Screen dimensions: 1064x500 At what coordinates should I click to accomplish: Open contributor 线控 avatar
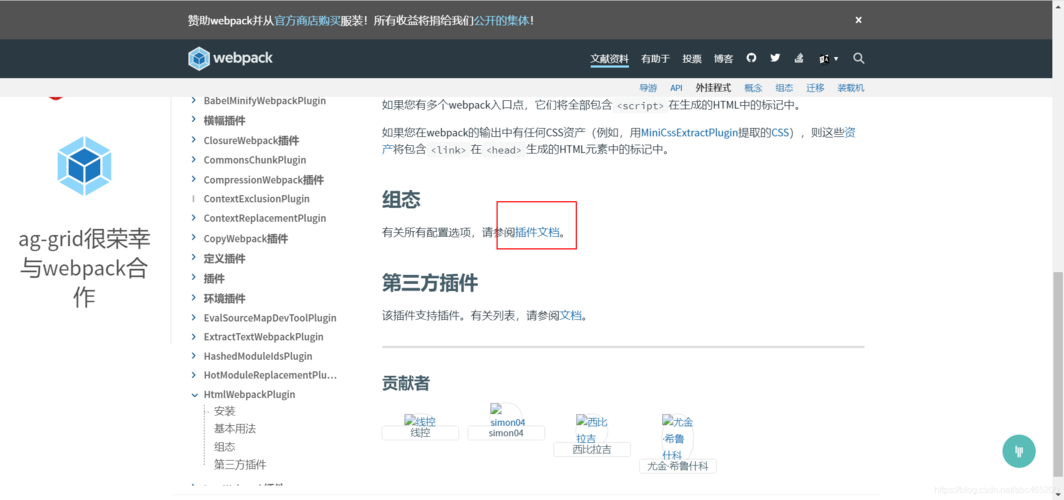[x=420, y=421]
